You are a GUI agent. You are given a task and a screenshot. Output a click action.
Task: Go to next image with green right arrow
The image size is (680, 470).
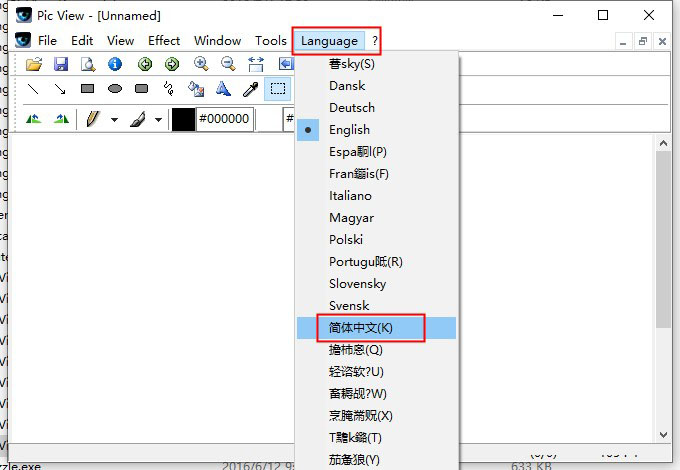coord(172,64)
